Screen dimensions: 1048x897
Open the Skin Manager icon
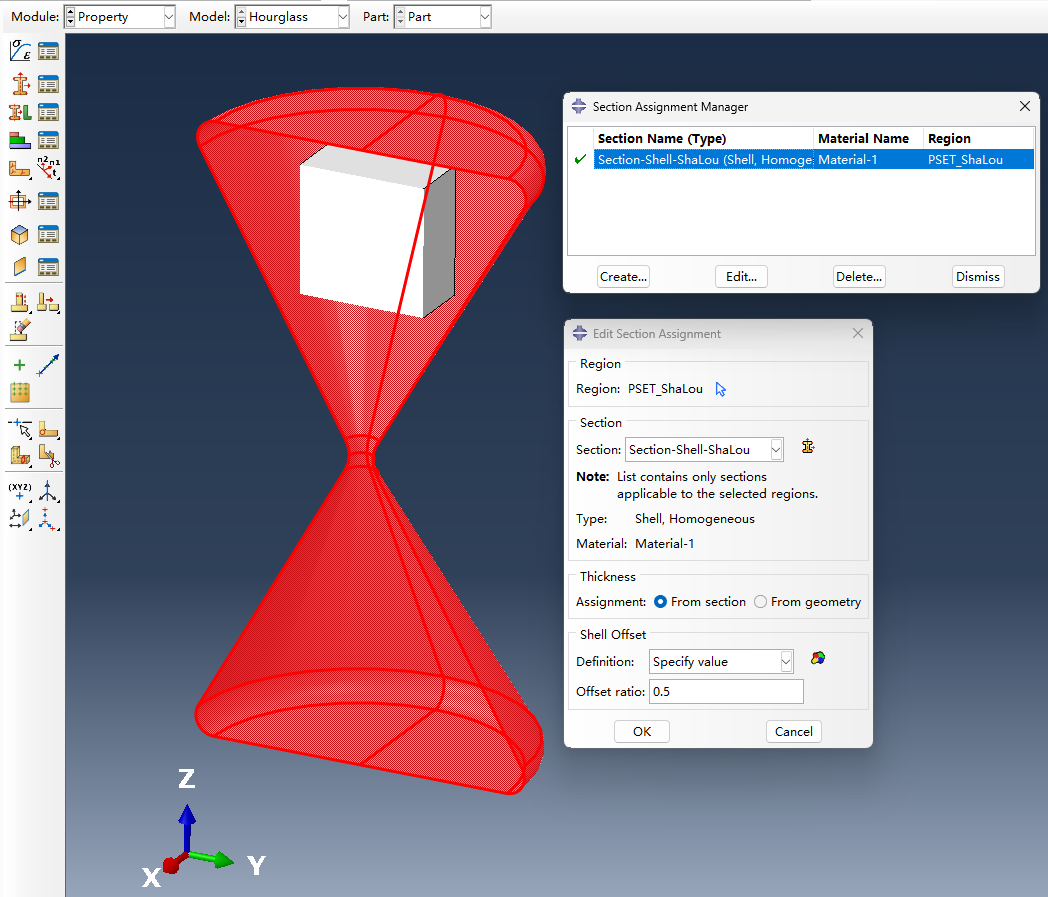(x=48, y=234)
